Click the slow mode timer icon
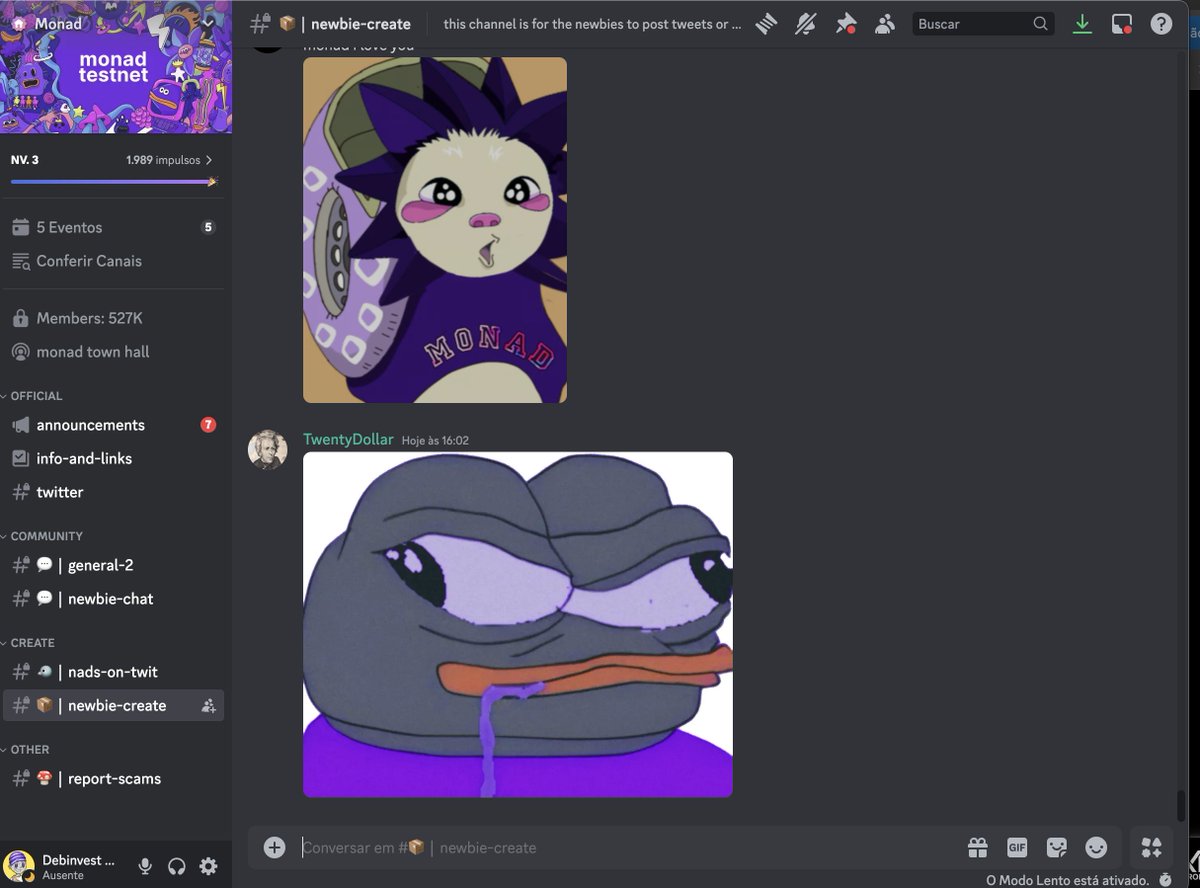Screen dimensions: 1200x888 (x=1165, y=880)
